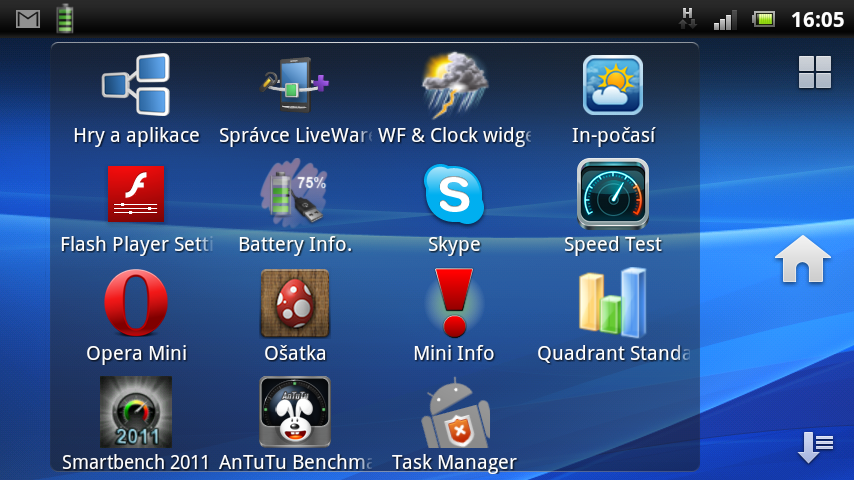Tap the status bar battery level icon

click(764, 20)
